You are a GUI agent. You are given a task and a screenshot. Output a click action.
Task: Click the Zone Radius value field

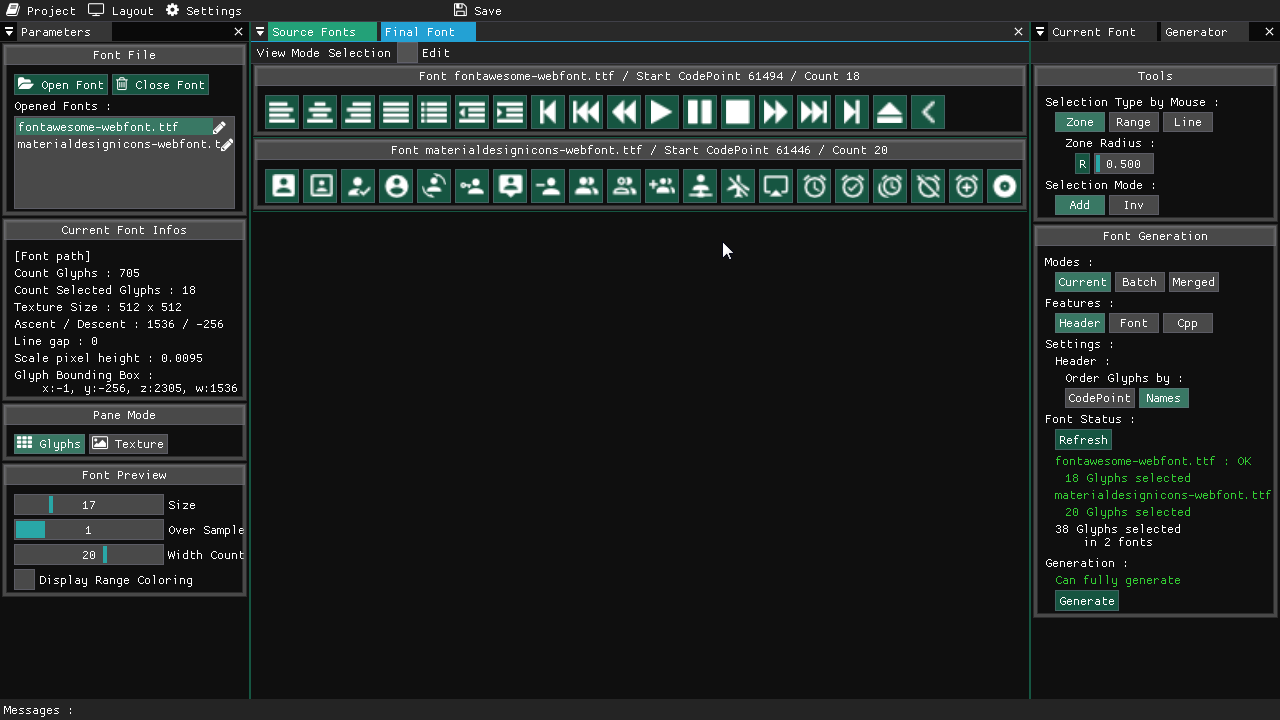click(x=1124, y=163)
